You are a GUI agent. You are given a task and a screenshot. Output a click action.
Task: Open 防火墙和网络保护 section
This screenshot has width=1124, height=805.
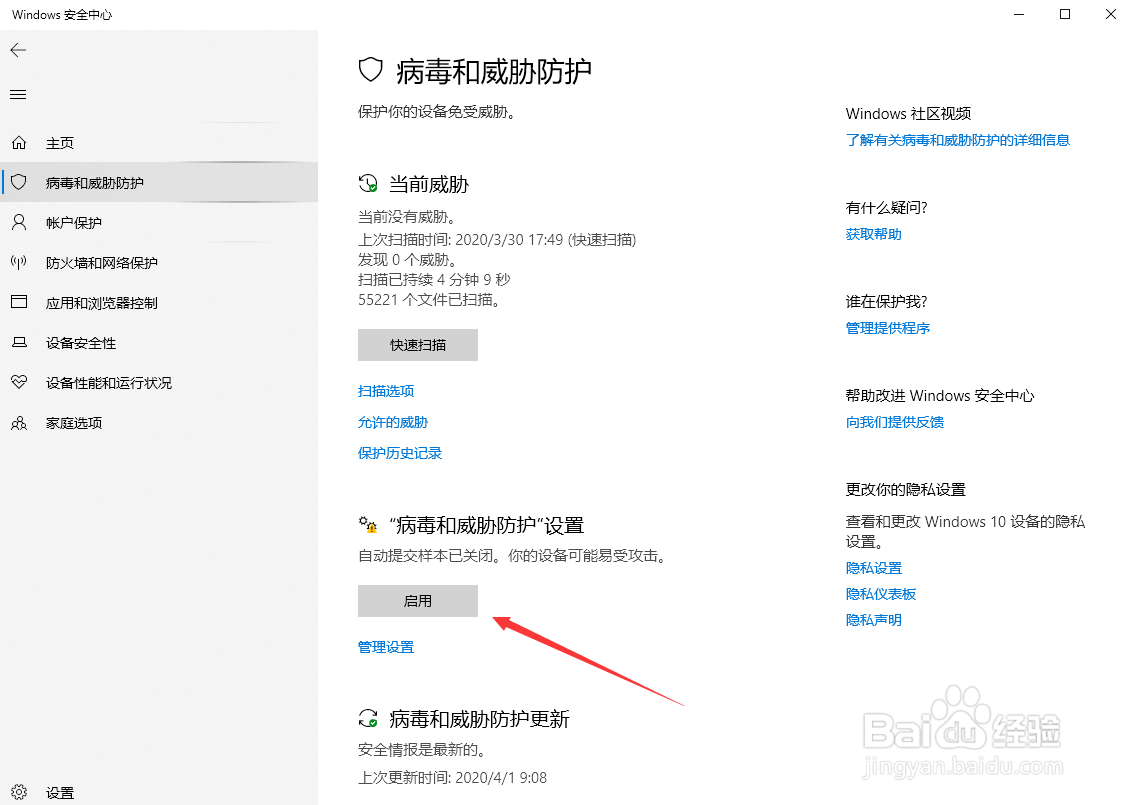pyautogui.click(x=159, y=263)
